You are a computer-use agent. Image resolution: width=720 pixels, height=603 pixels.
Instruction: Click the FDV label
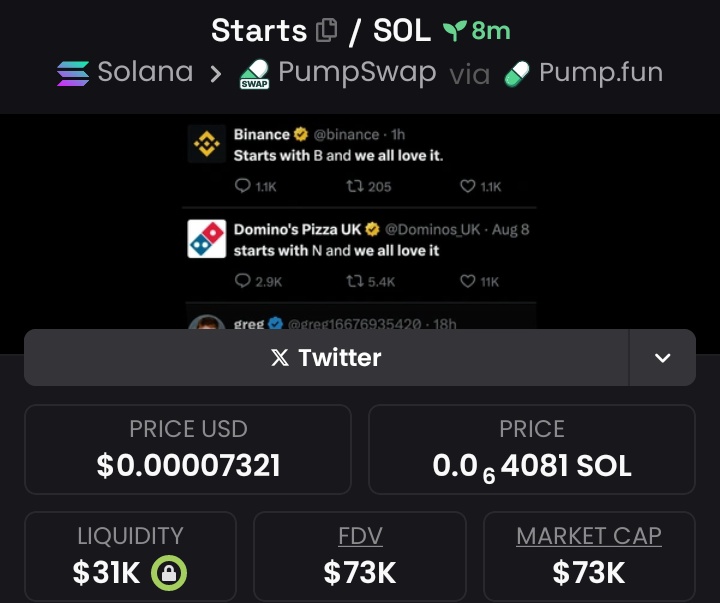[x=360, y=535]
